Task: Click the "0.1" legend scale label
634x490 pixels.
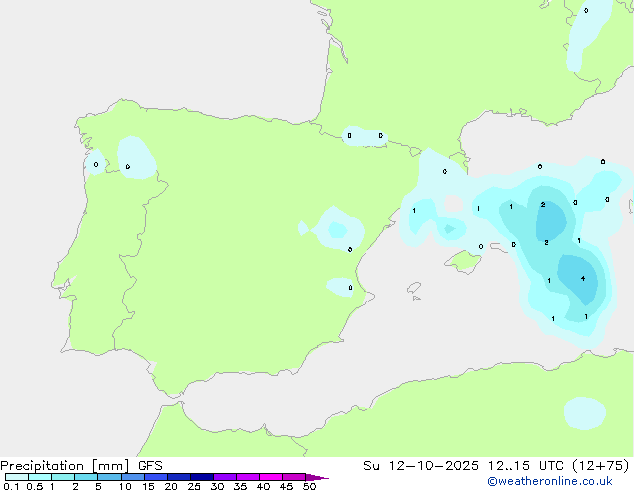Action: pos(11,486)
